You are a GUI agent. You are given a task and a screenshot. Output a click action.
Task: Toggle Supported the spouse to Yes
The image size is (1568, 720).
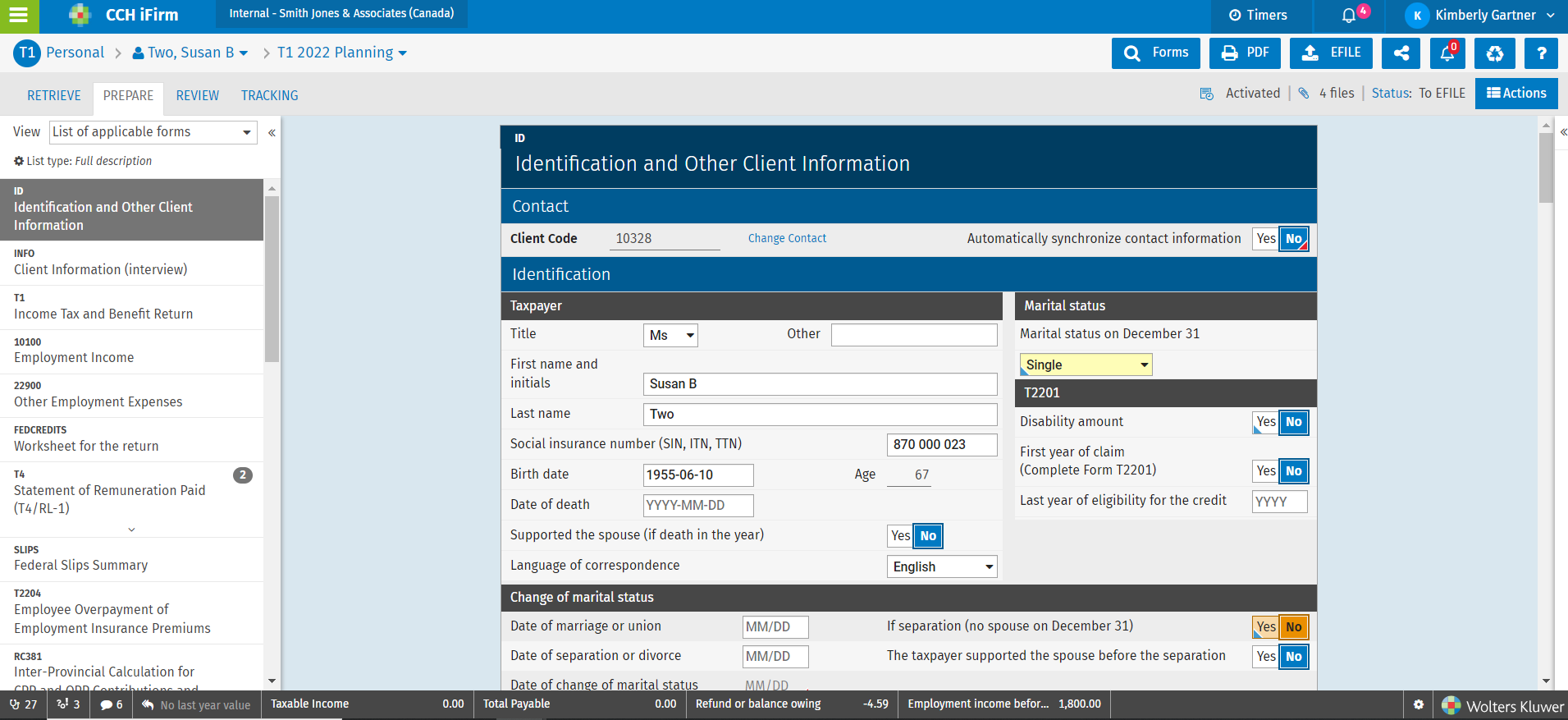click(900, 536)
